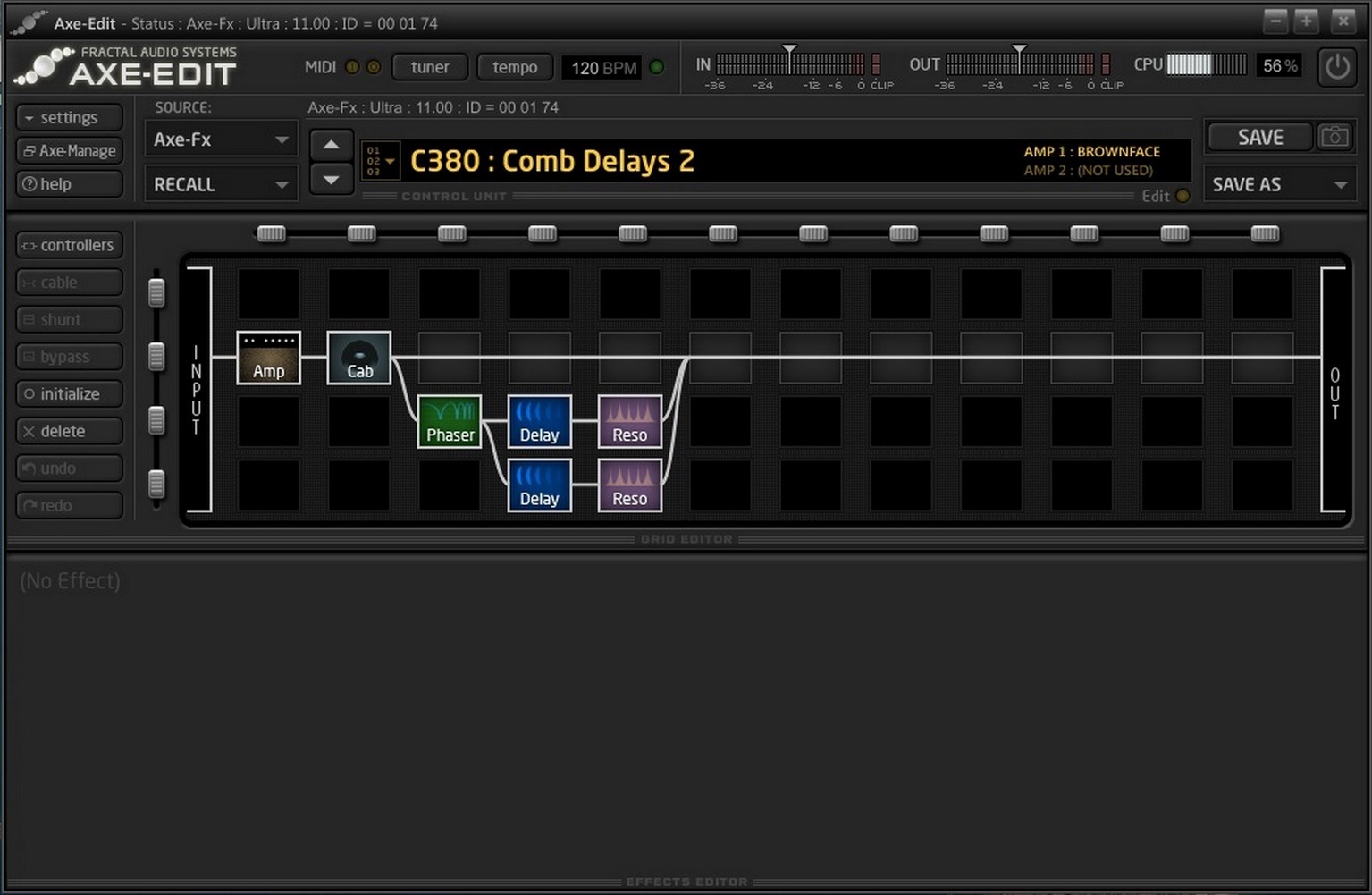Open the tuner
1372x895 pixels.
[x=430, y=67]
